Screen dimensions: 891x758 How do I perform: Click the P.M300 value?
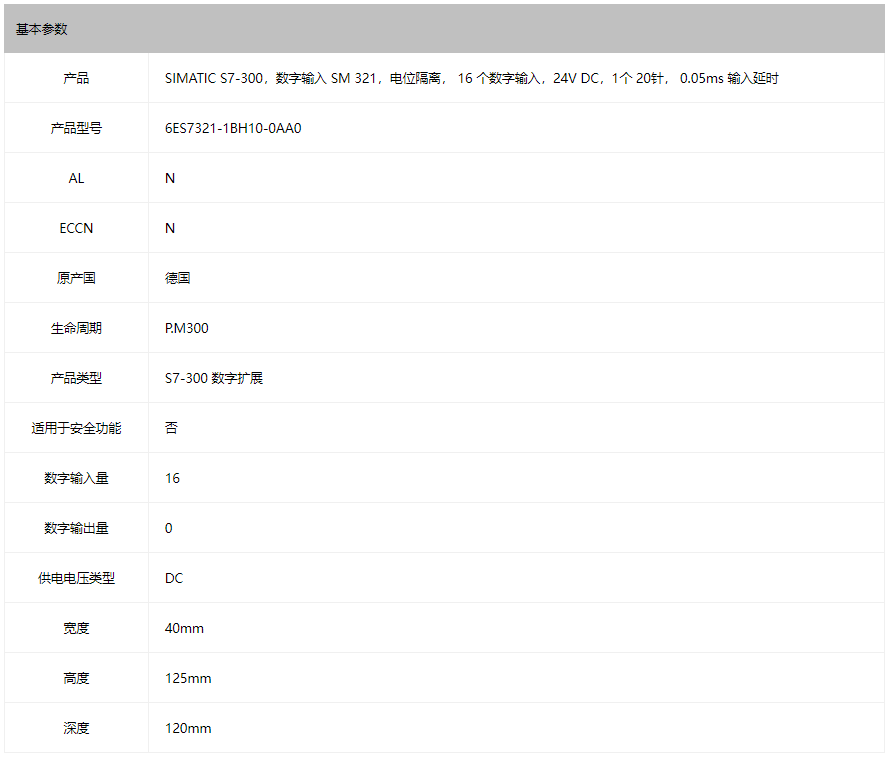point(186,328)
